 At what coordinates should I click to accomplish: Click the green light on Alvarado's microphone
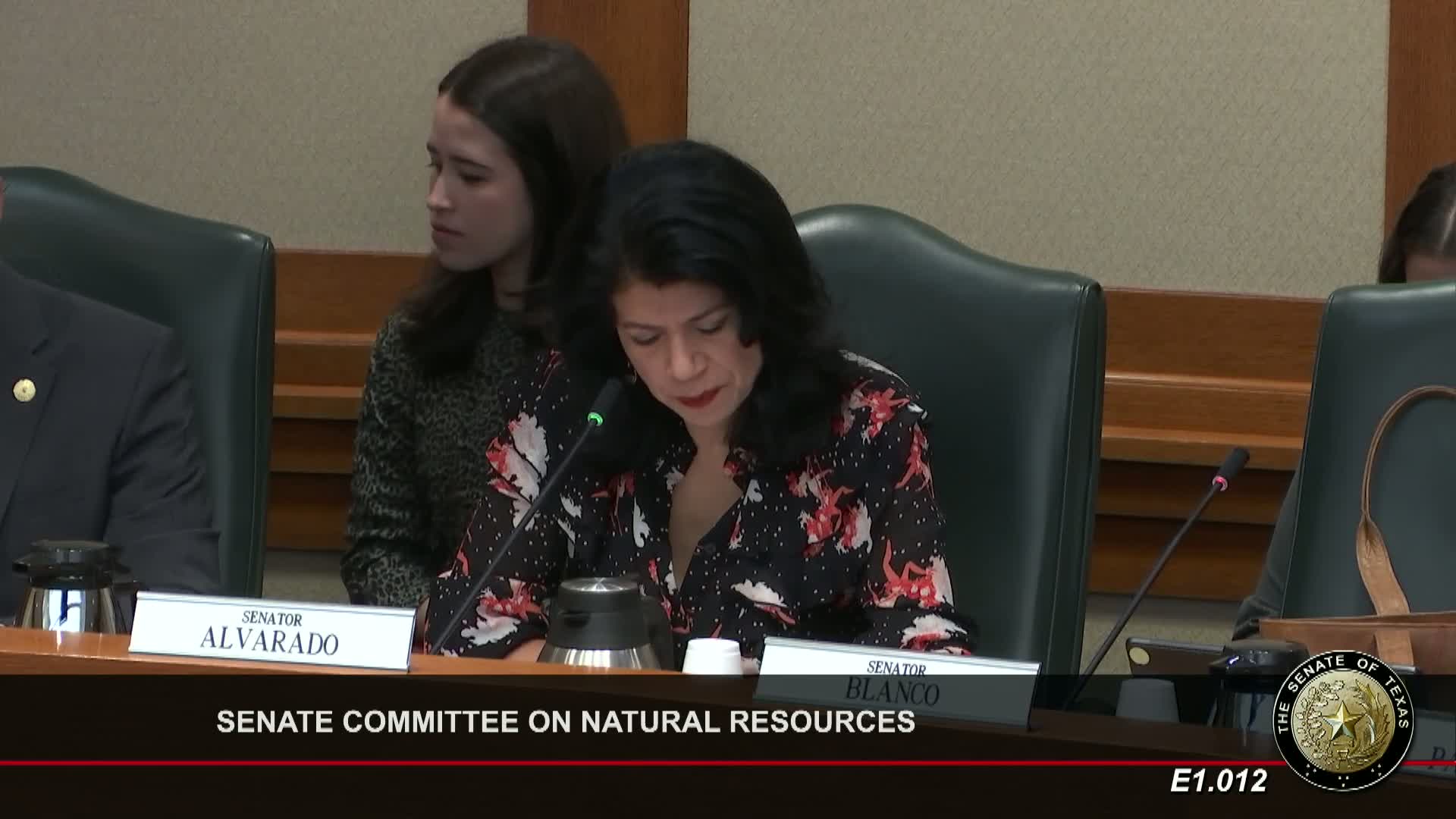tap(596, 416)
